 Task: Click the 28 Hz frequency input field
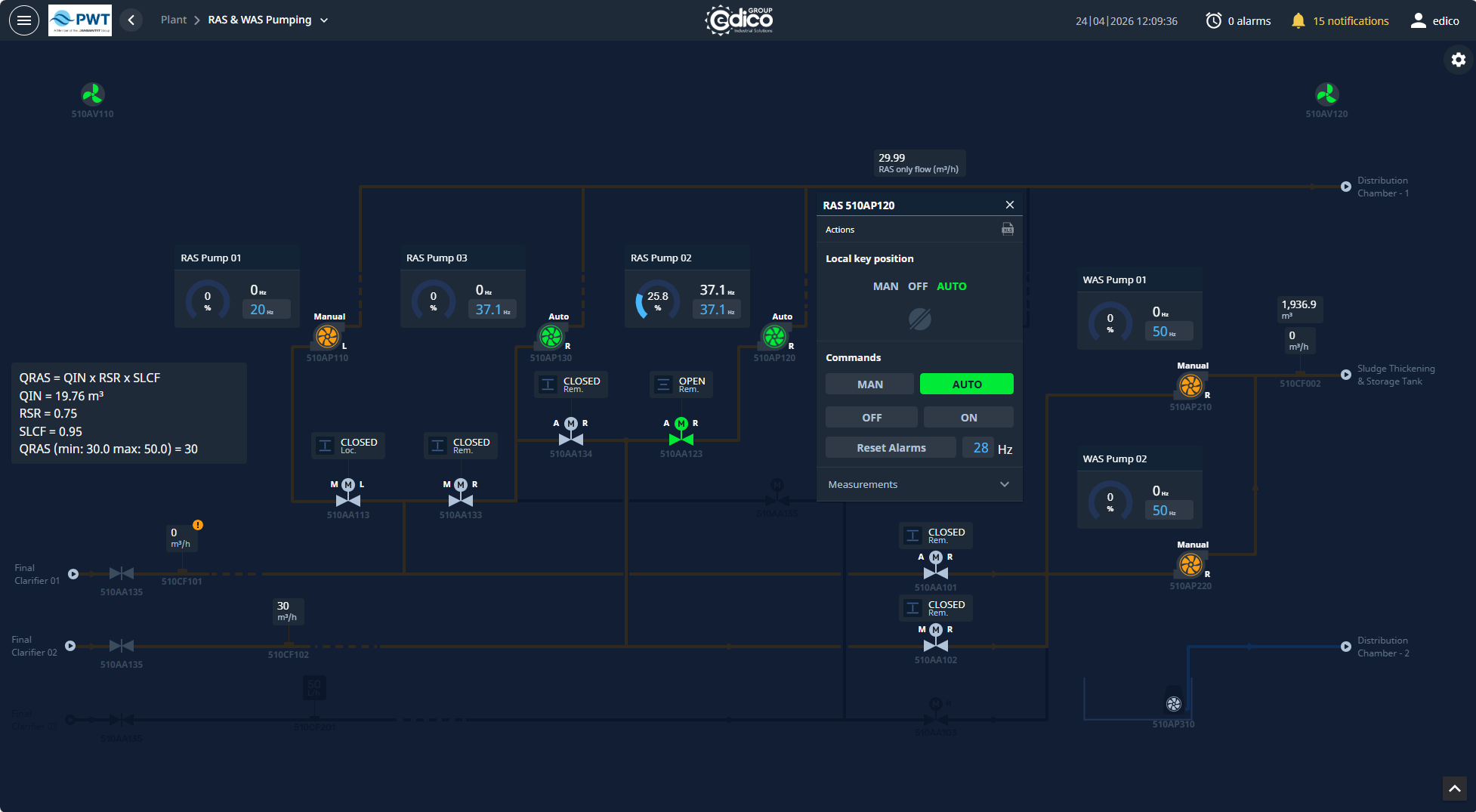(x=980, y=448)
